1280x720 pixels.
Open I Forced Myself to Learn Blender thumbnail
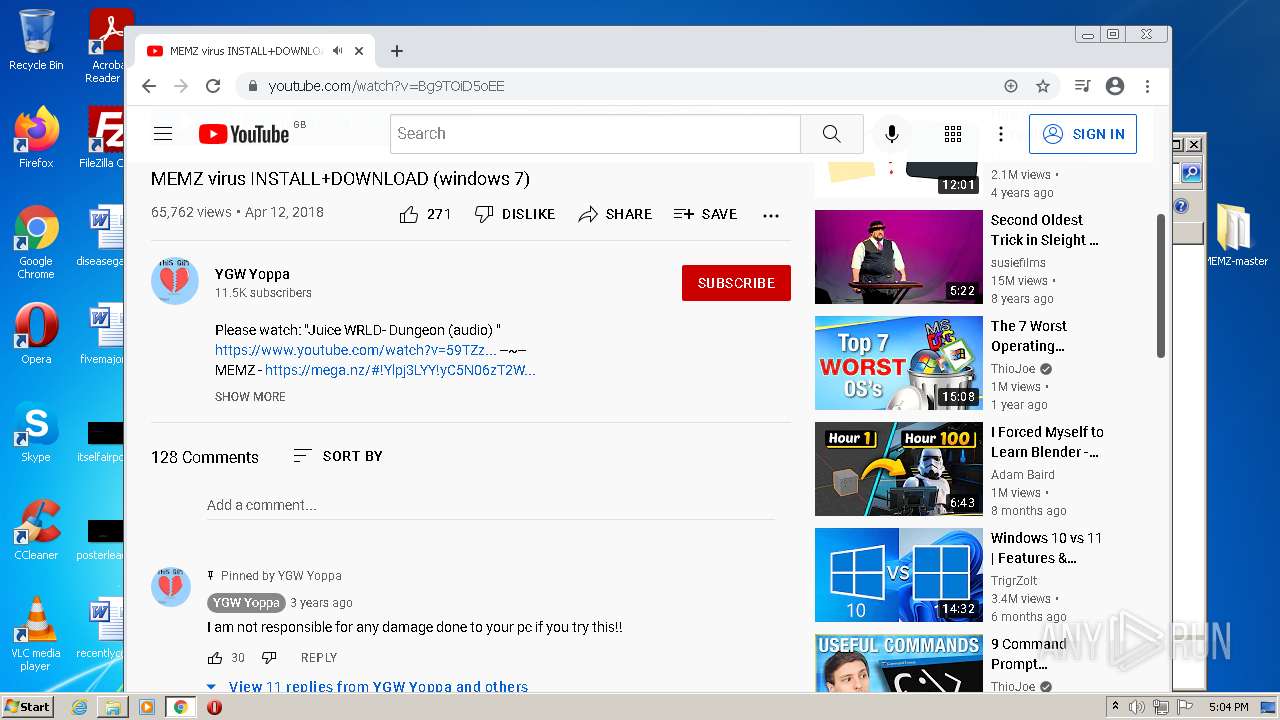pos(899,469)
